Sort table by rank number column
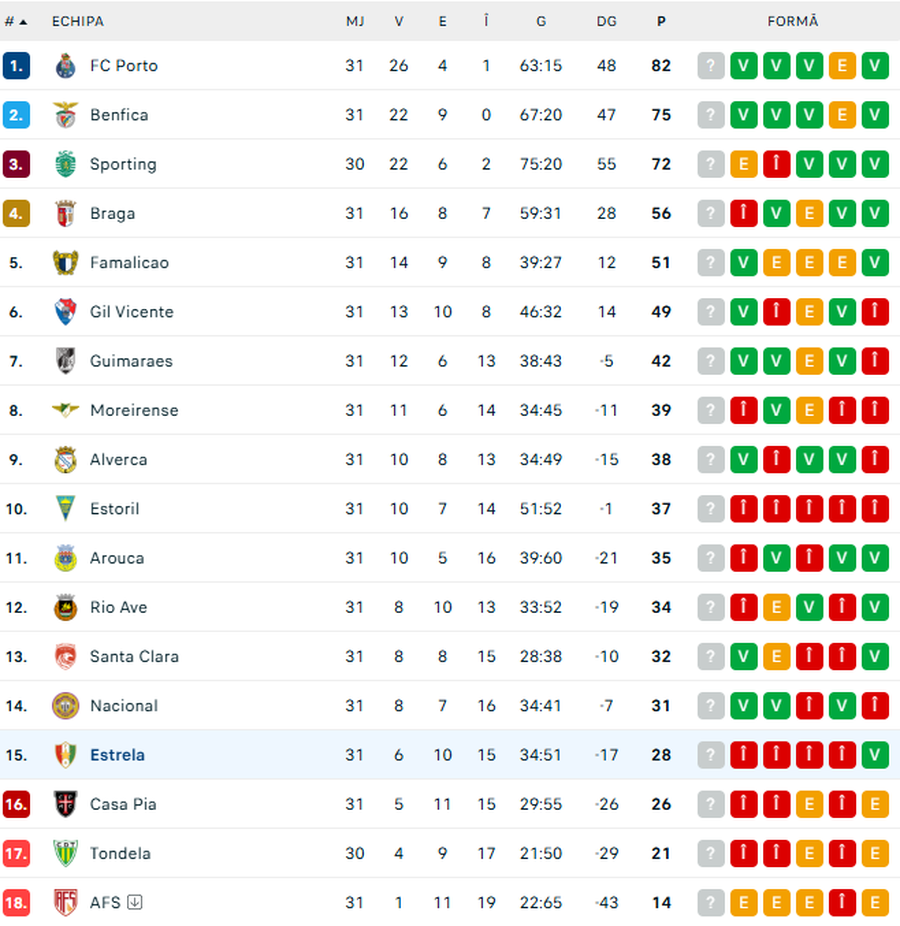The height and width of the screenshot is (926, 900). [15, 21]
